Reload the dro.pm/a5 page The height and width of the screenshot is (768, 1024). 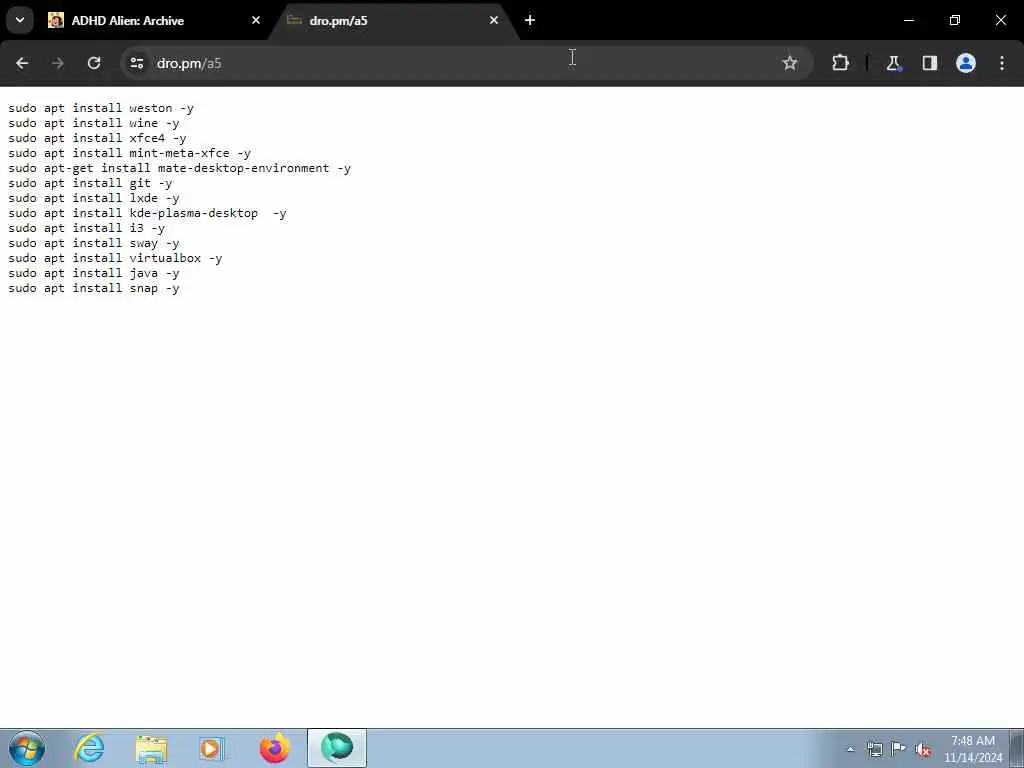[x=94, y=63]
